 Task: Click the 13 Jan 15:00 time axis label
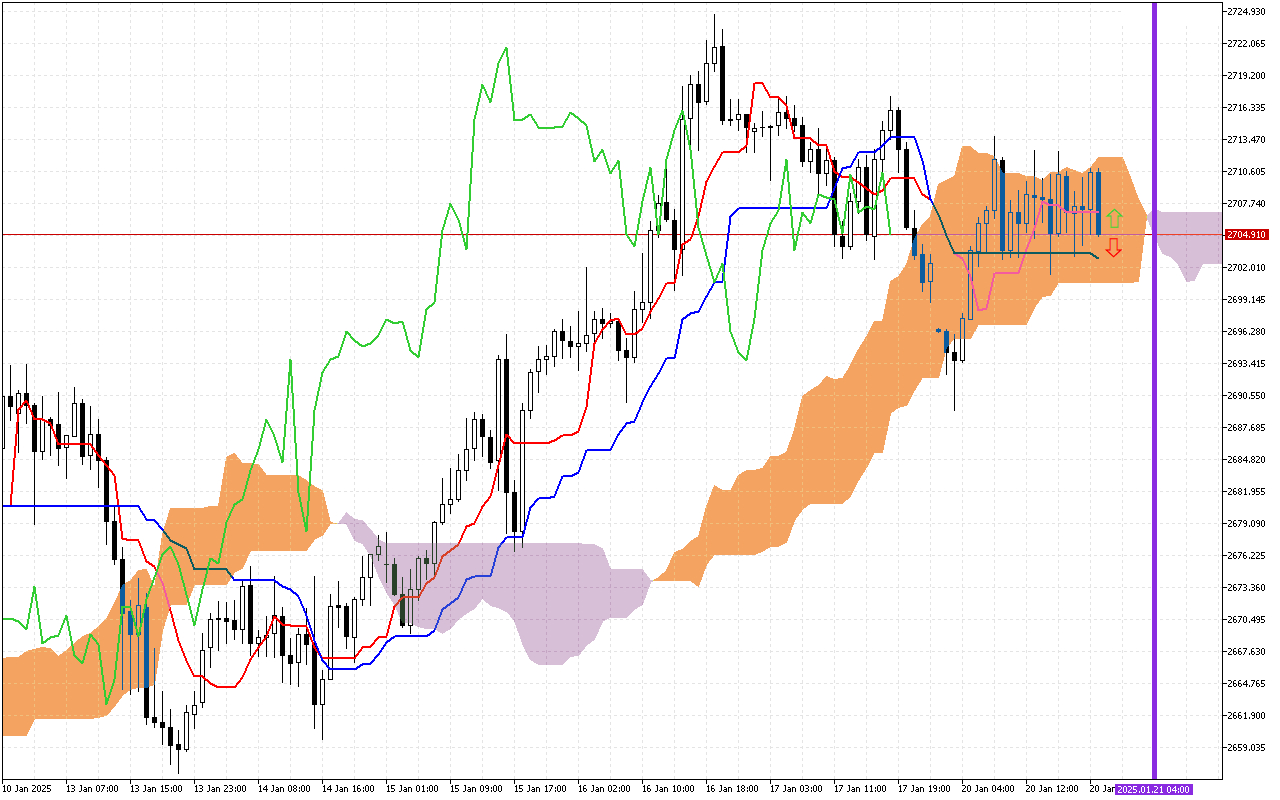(x=155, y=789)
